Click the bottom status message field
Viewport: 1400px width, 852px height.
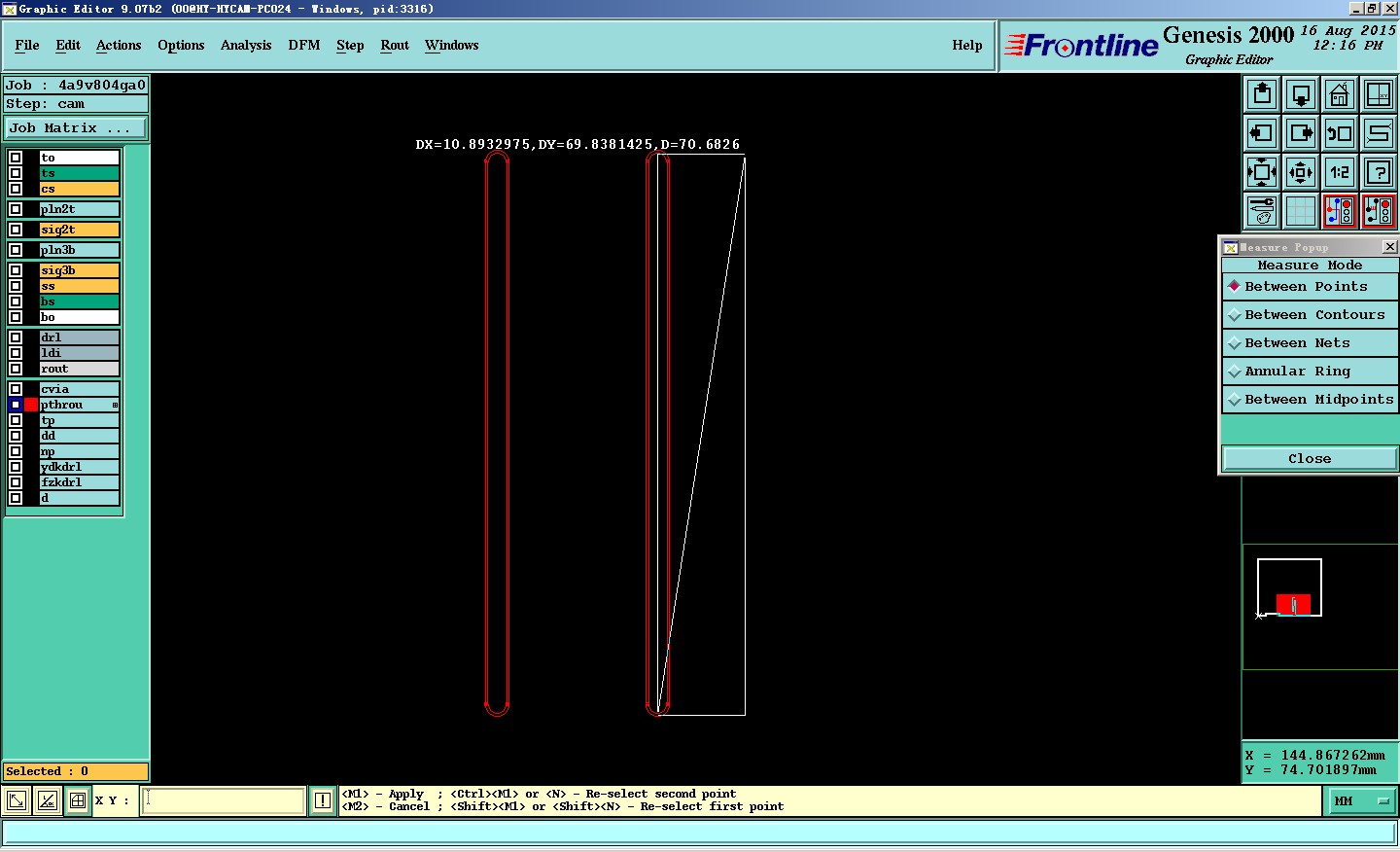click(x=699, y=833)
